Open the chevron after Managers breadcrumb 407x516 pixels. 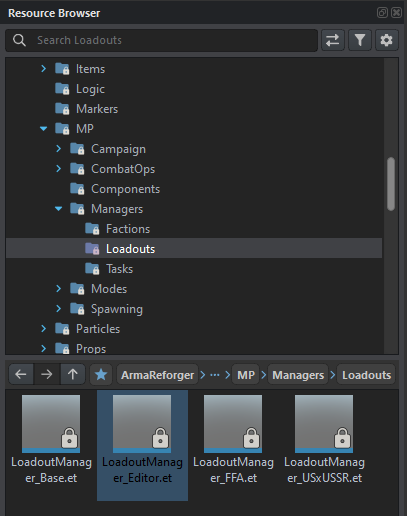[333, 375]
